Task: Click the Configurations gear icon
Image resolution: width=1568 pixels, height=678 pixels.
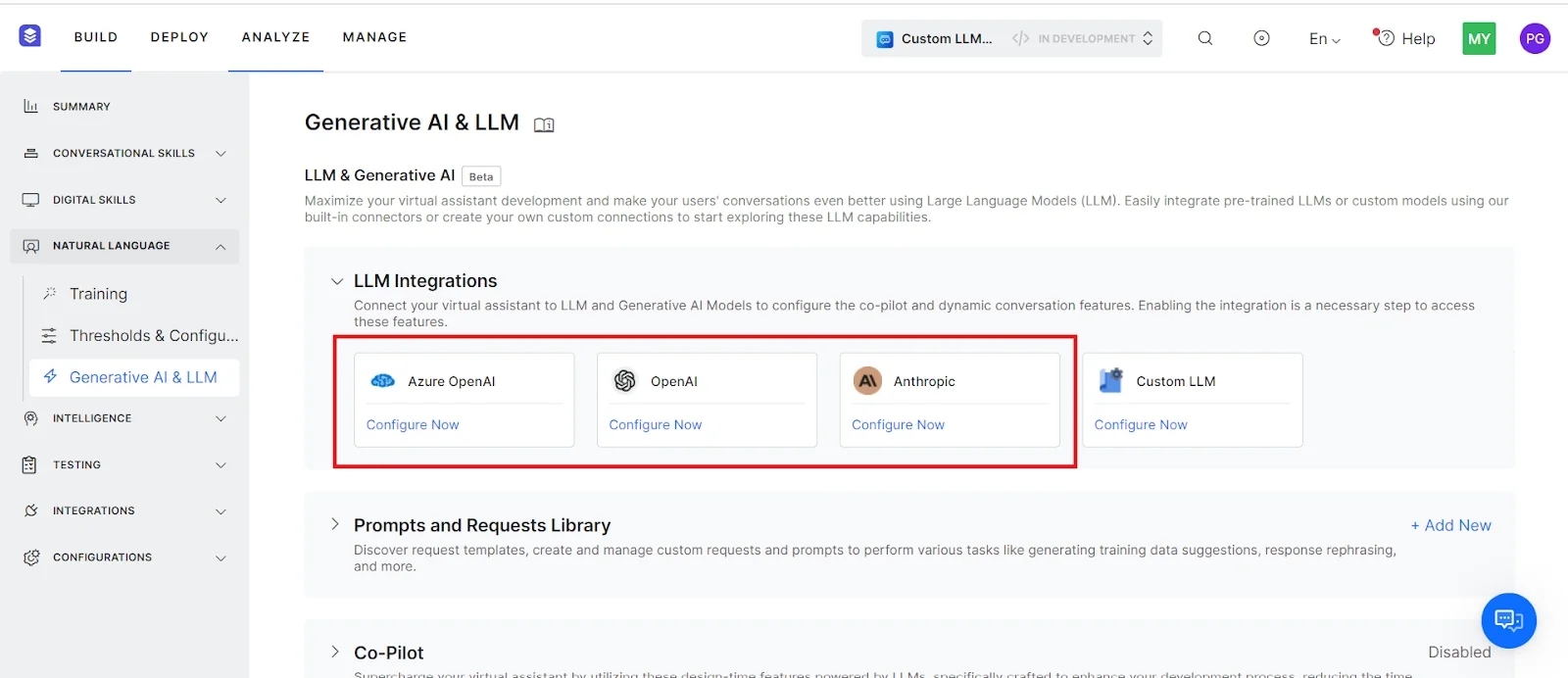Action: coord(31,557)
